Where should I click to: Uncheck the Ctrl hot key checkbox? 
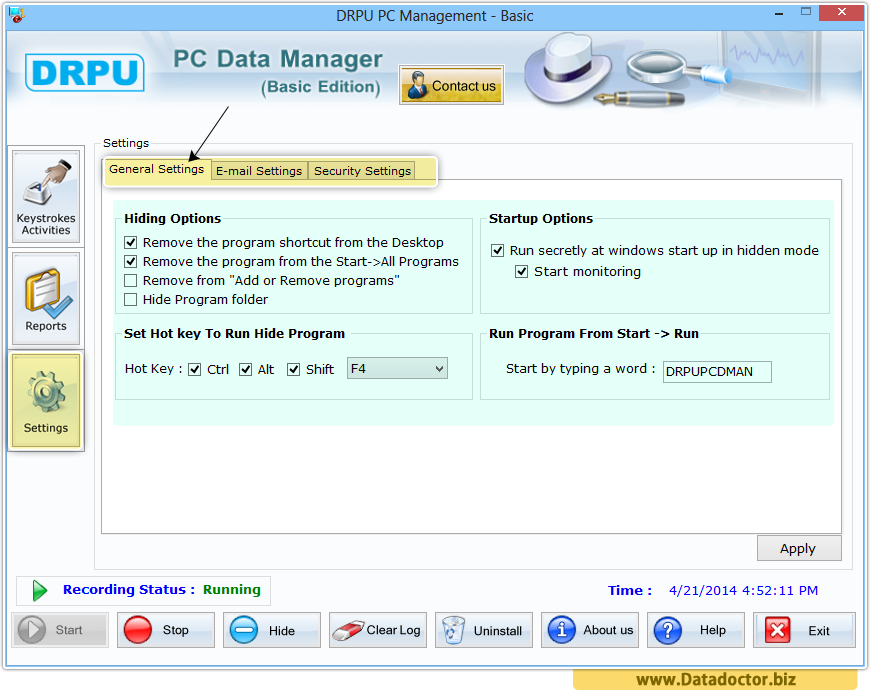[194, 369]
